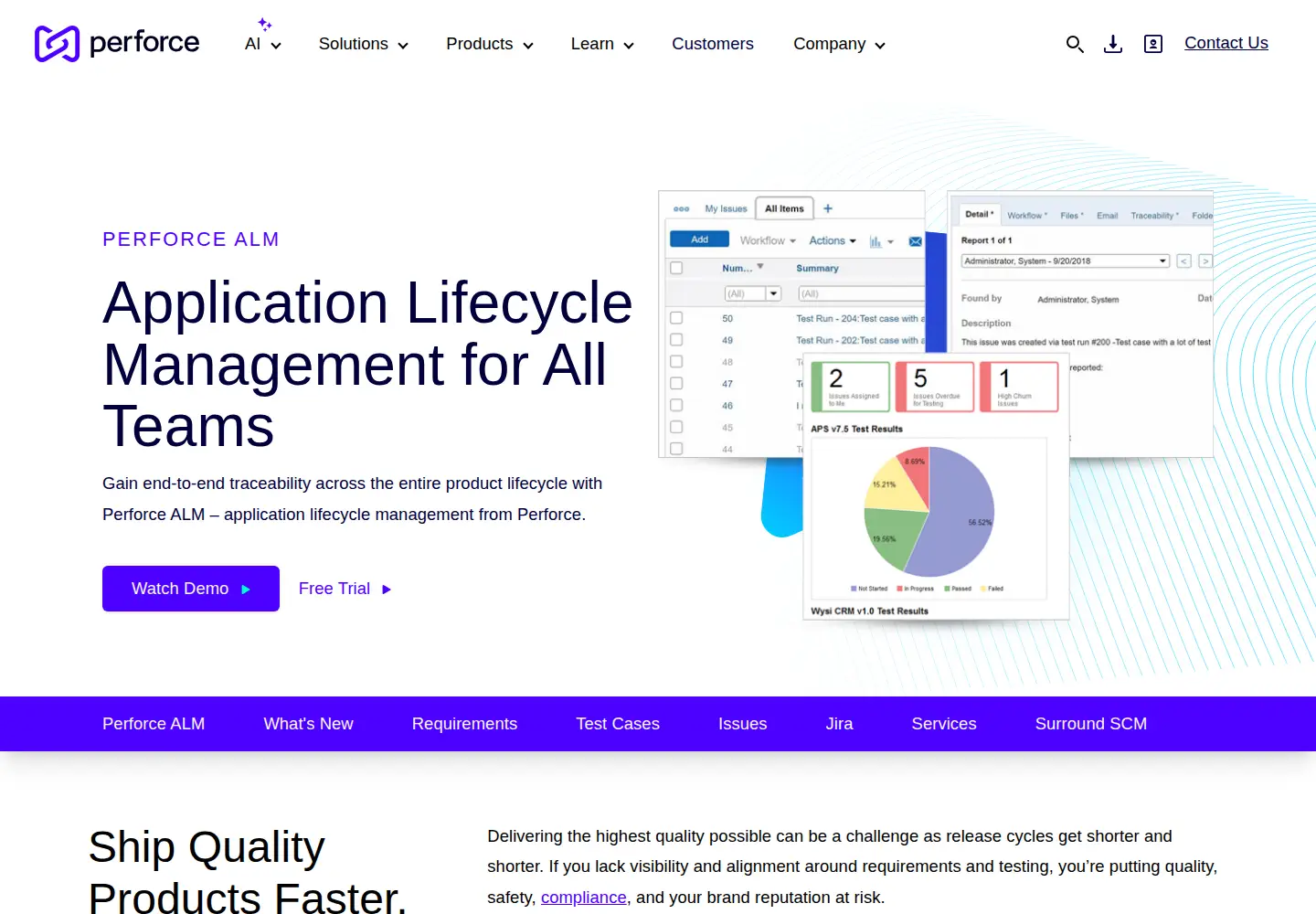Click the Perforce logo

click(x=117, y=43)
